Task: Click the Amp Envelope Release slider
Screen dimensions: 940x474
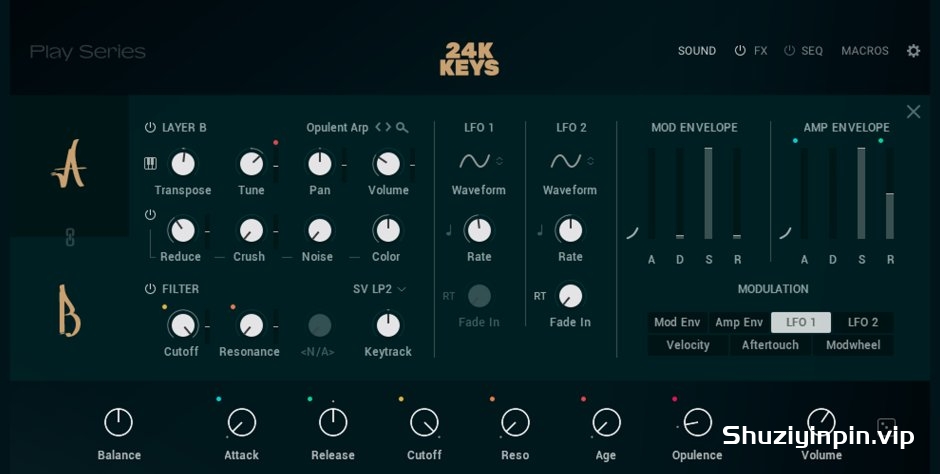Action: click(890, 193)
